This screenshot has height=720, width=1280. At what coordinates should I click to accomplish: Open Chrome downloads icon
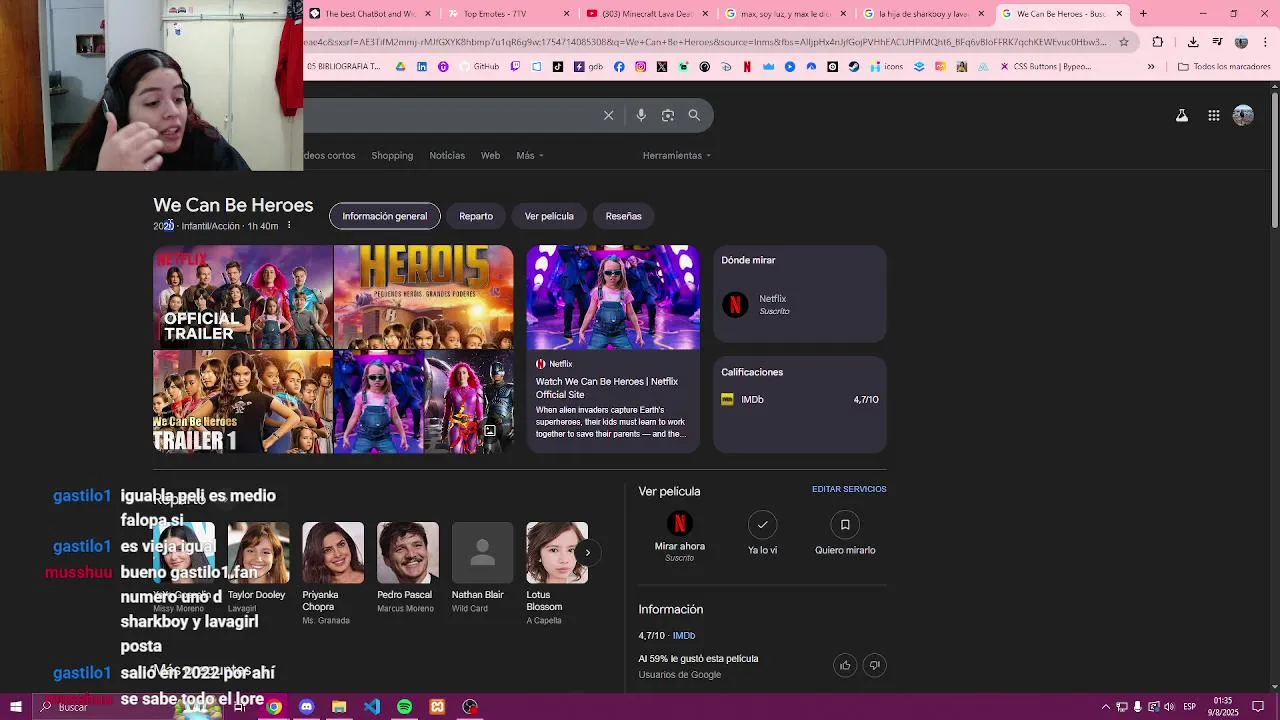[1193, 42]
